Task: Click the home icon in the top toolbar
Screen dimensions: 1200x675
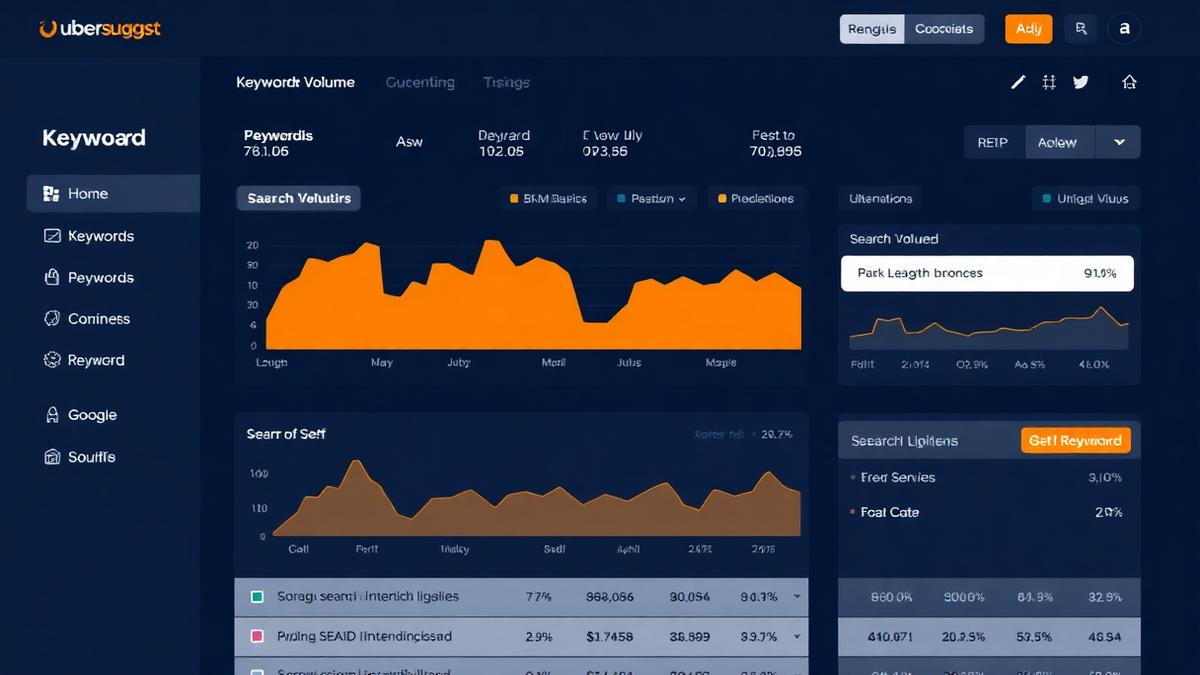Action: tap(1129, 82)
